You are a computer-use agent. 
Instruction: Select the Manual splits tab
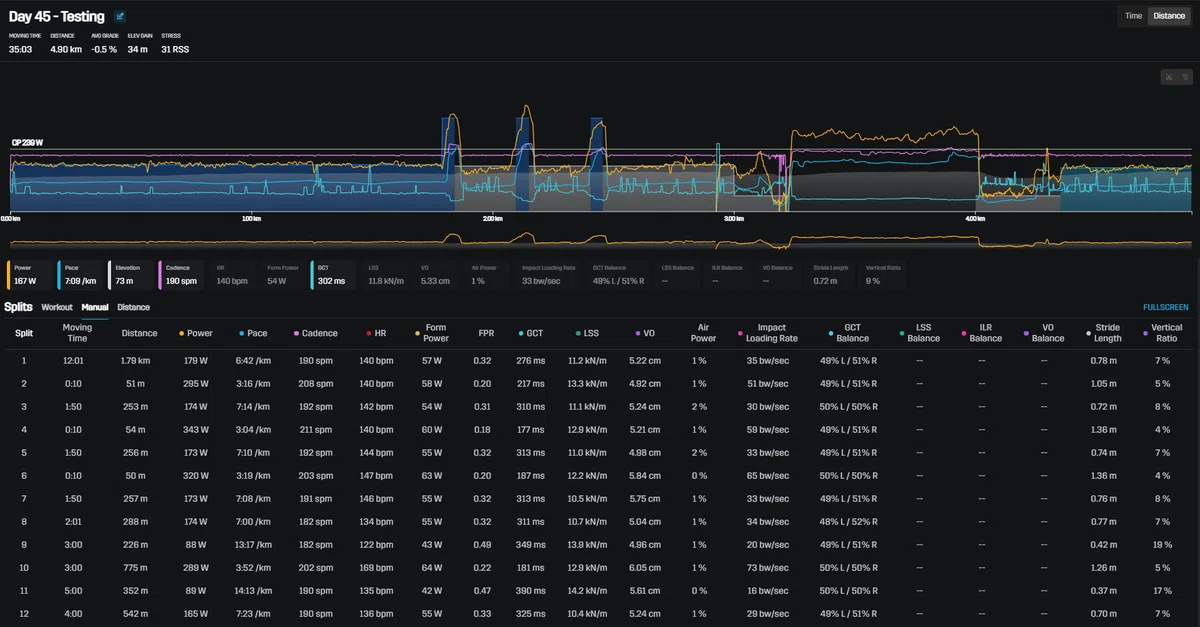click(95, 307)
